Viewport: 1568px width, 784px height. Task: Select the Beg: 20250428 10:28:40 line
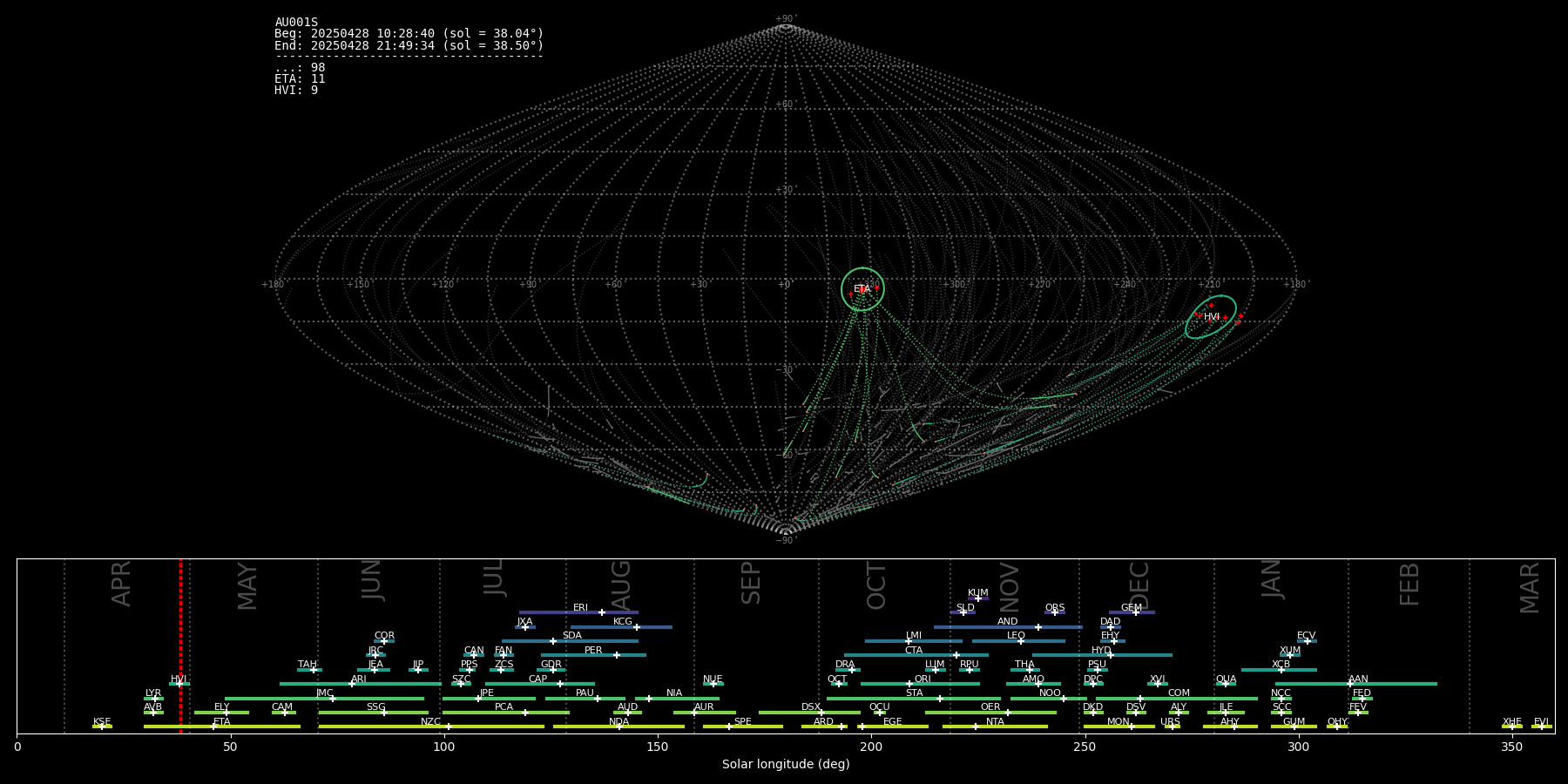(409, 34)
